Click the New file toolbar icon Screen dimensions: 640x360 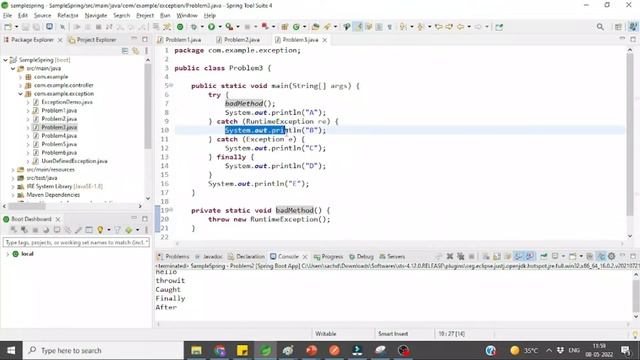tap(8, 27)
